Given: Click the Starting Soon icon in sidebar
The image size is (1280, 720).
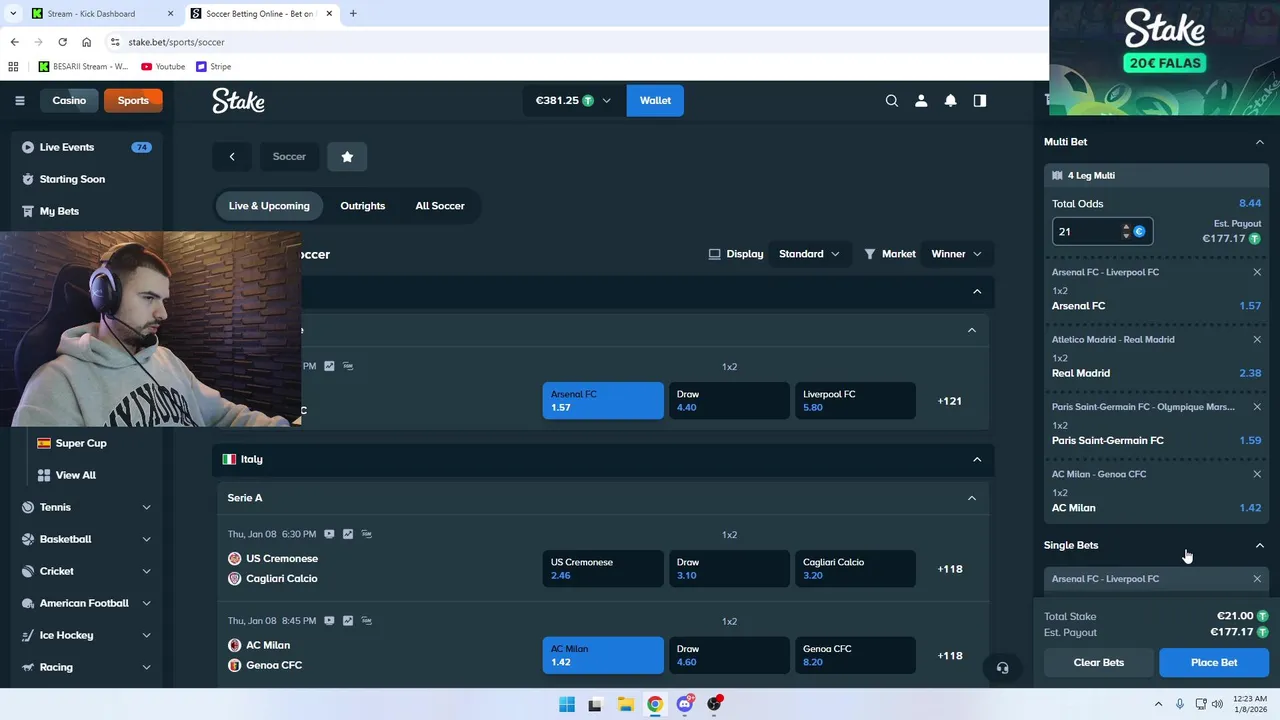Looking at the screenshot, I should (28, 179).
